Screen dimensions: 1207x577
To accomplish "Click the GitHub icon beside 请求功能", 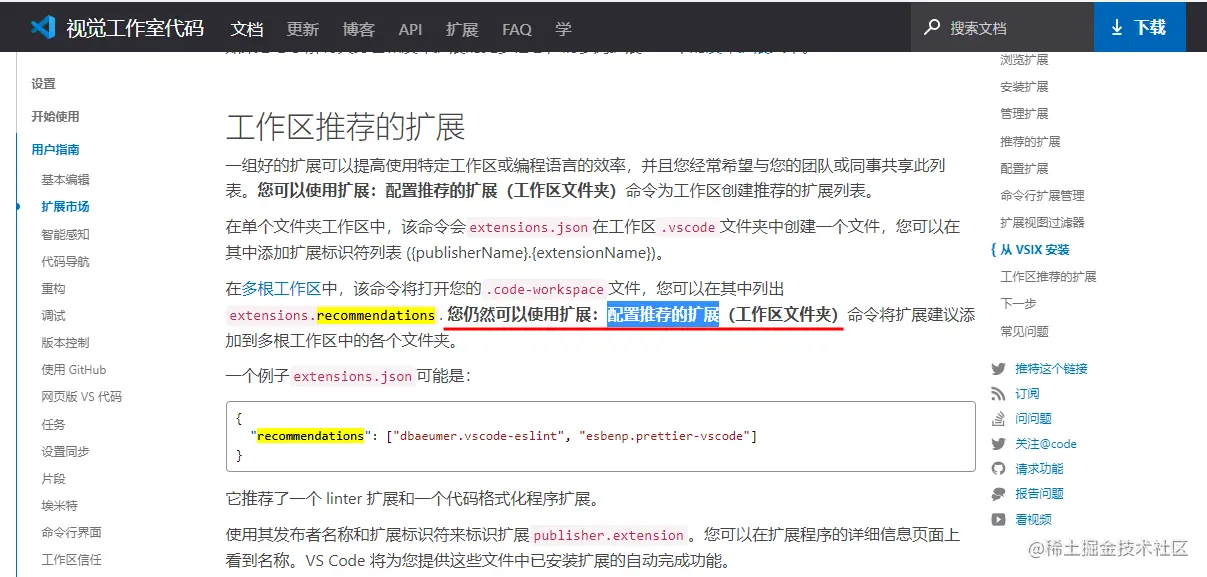I will pyautogui.click(x=998, y=469).
